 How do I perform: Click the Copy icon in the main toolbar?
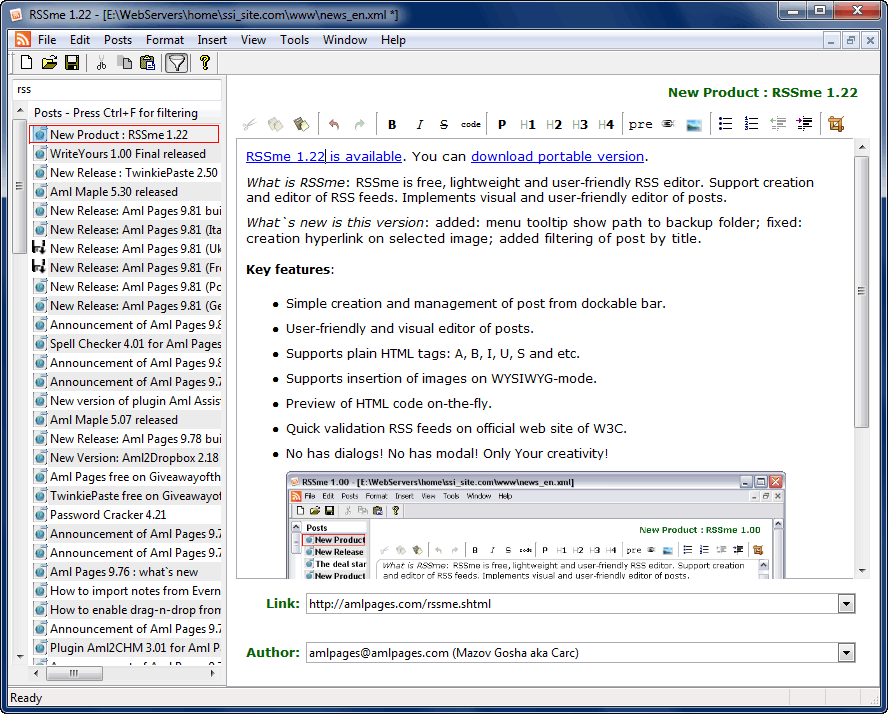click(x=124, y=62)
